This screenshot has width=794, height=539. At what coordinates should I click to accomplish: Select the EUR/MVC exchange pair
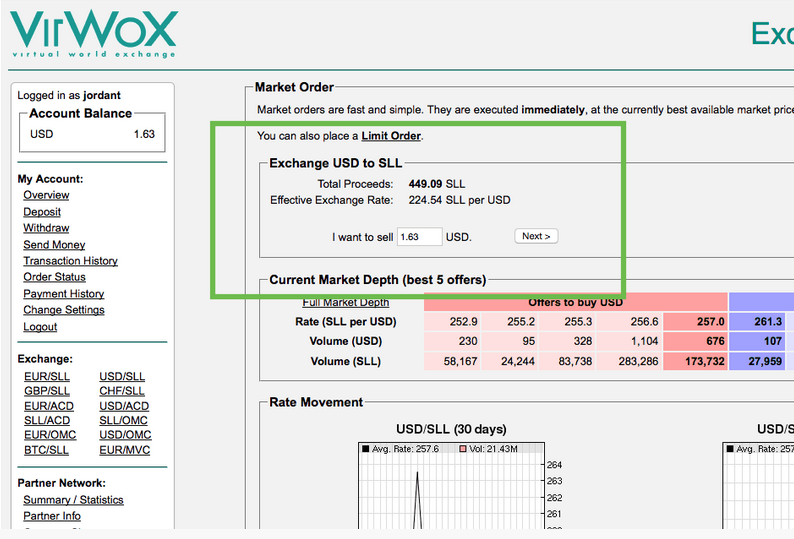(x=125, y=450)
